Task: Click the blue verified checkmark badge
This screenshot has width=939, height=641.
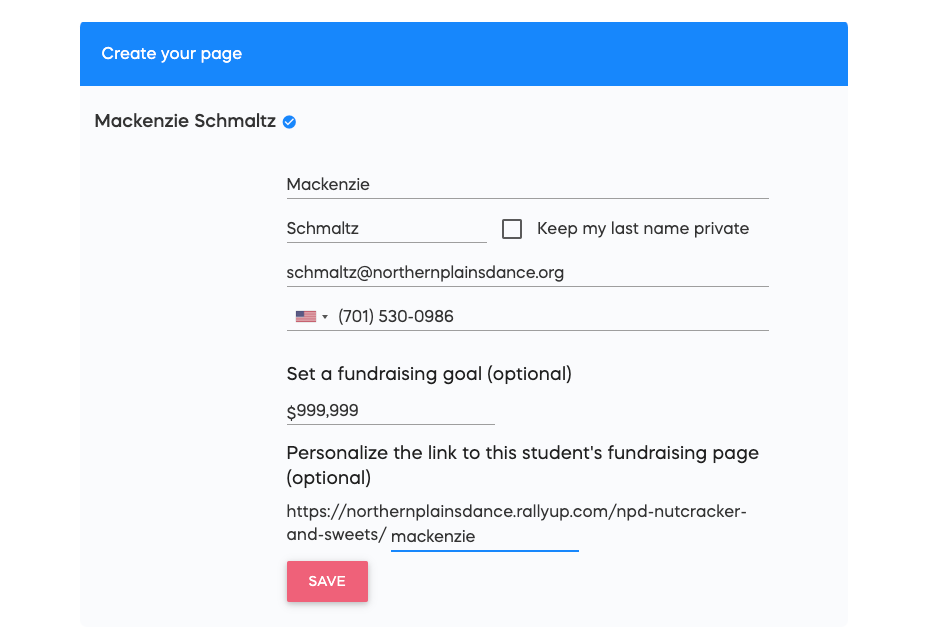Action: 289,122
